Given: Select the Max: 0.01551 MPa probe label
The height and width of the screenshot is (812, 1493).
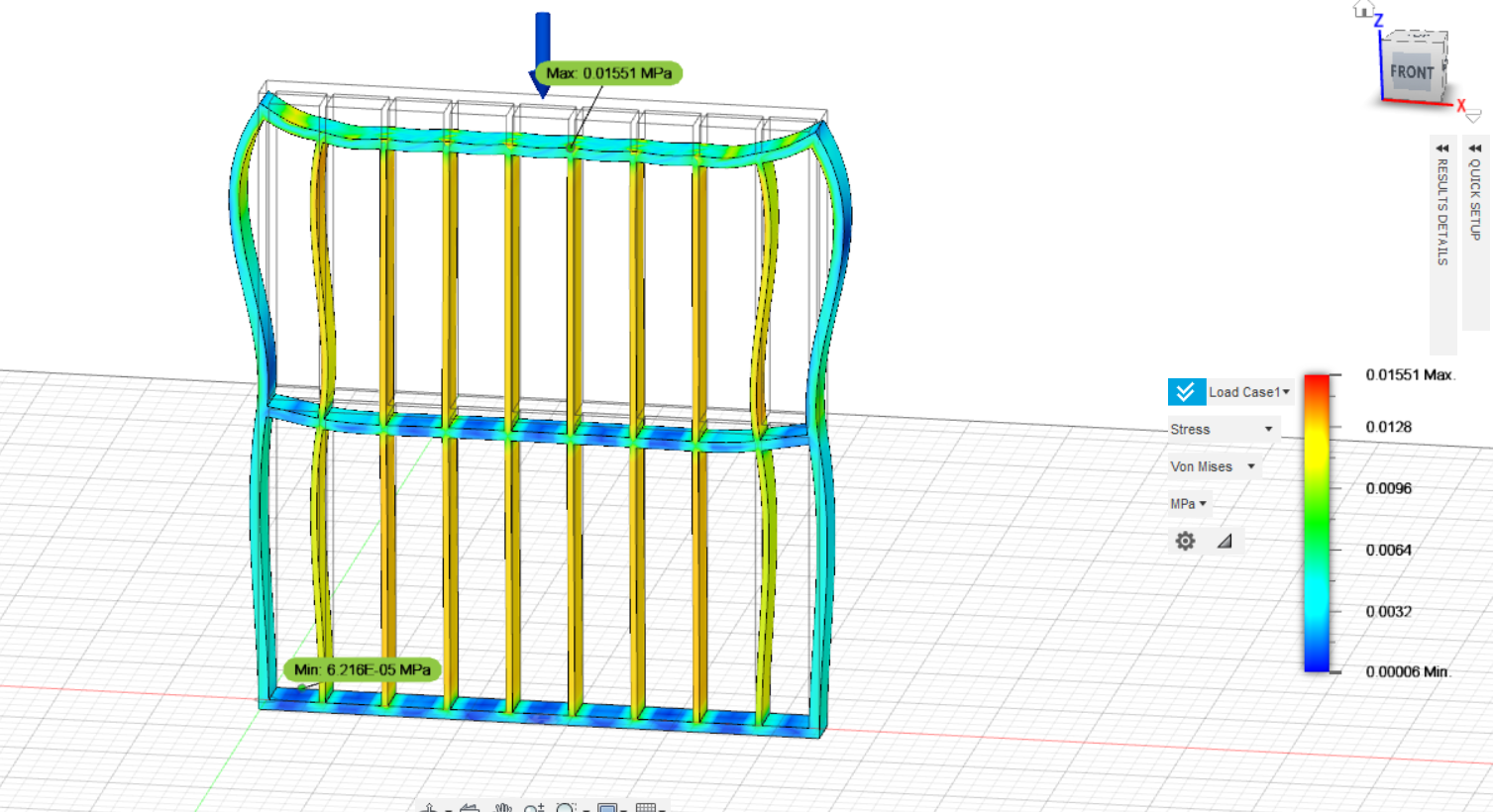Looking at the screenshot, I should [608, 73].
